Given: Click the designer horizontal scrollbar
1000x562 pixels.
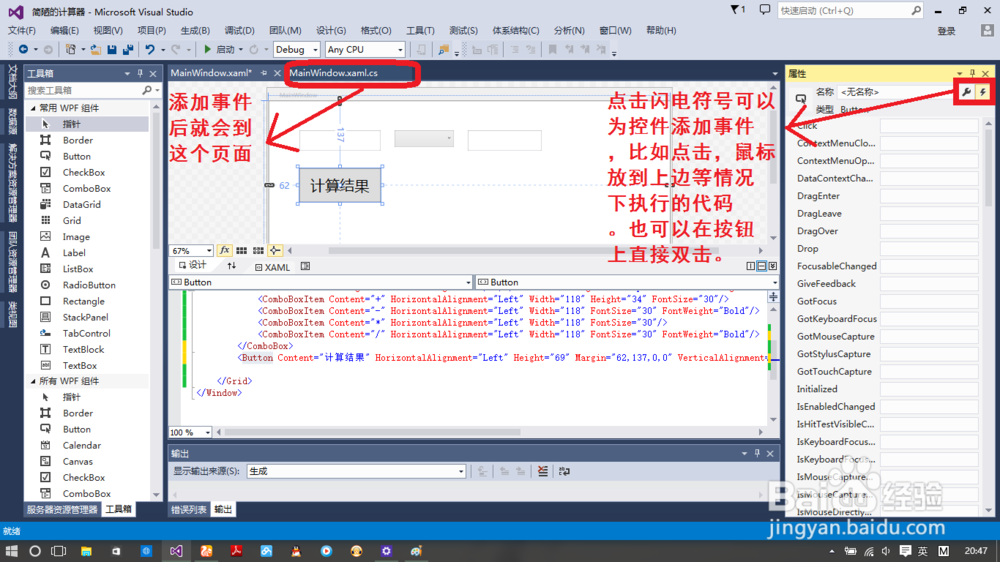Looking at the screenshot, I should pyautogui.click(x=523, y=251).
